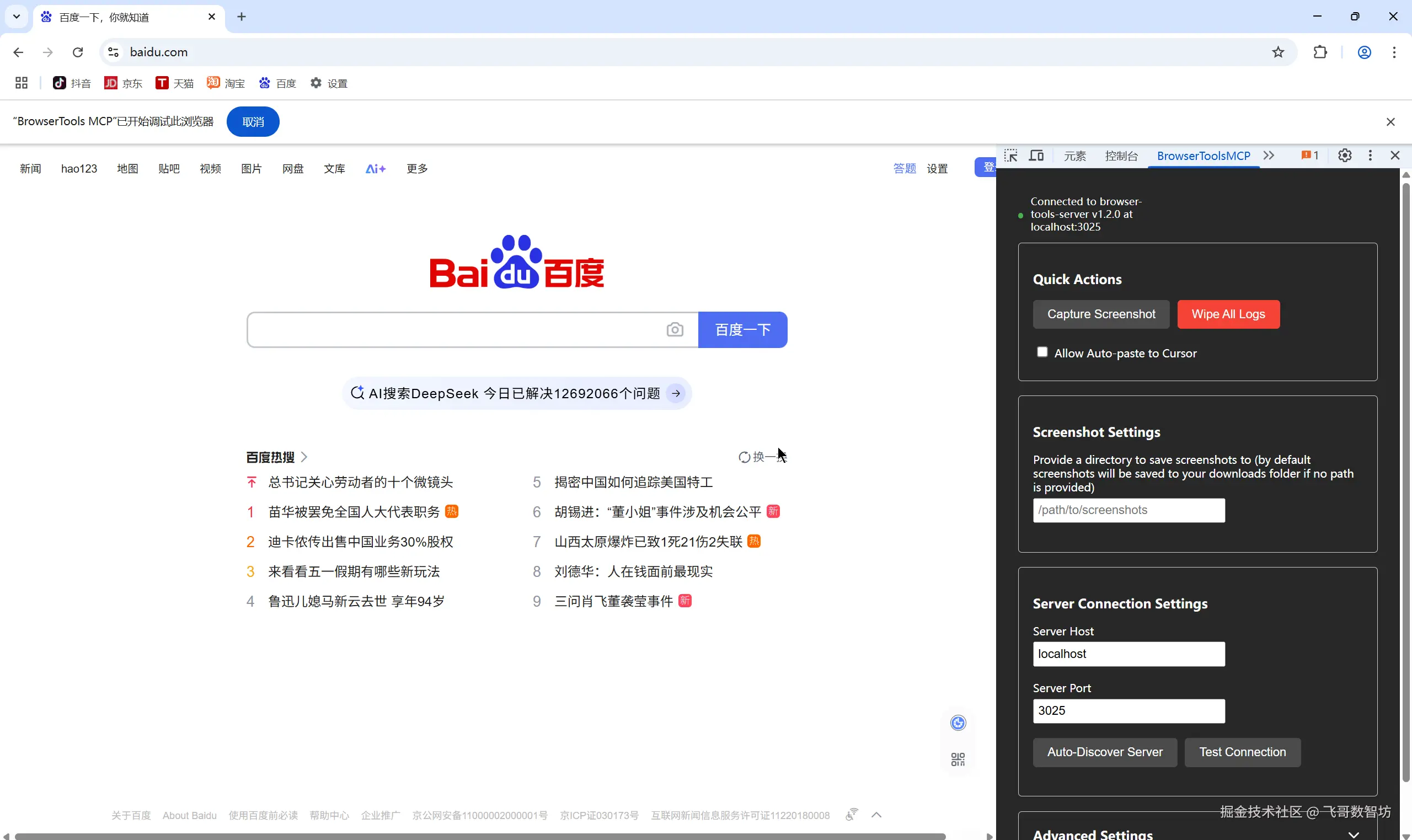Open the 天猫 bookmark
Viewport: 1412px width, 840px height.
tap(175, 83)
